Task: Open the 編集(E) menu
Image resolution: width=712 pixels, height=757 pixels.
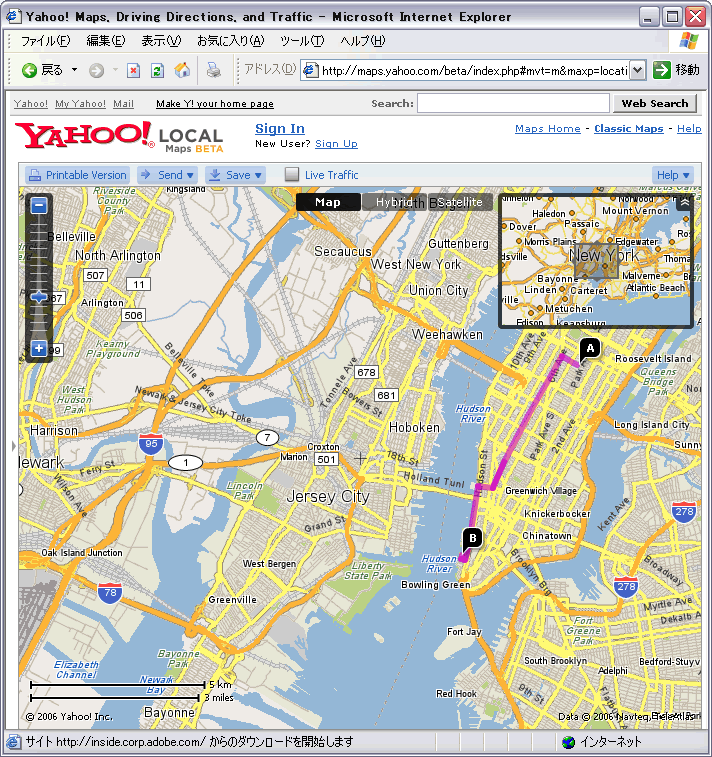Action: click(x=106, y=41)
